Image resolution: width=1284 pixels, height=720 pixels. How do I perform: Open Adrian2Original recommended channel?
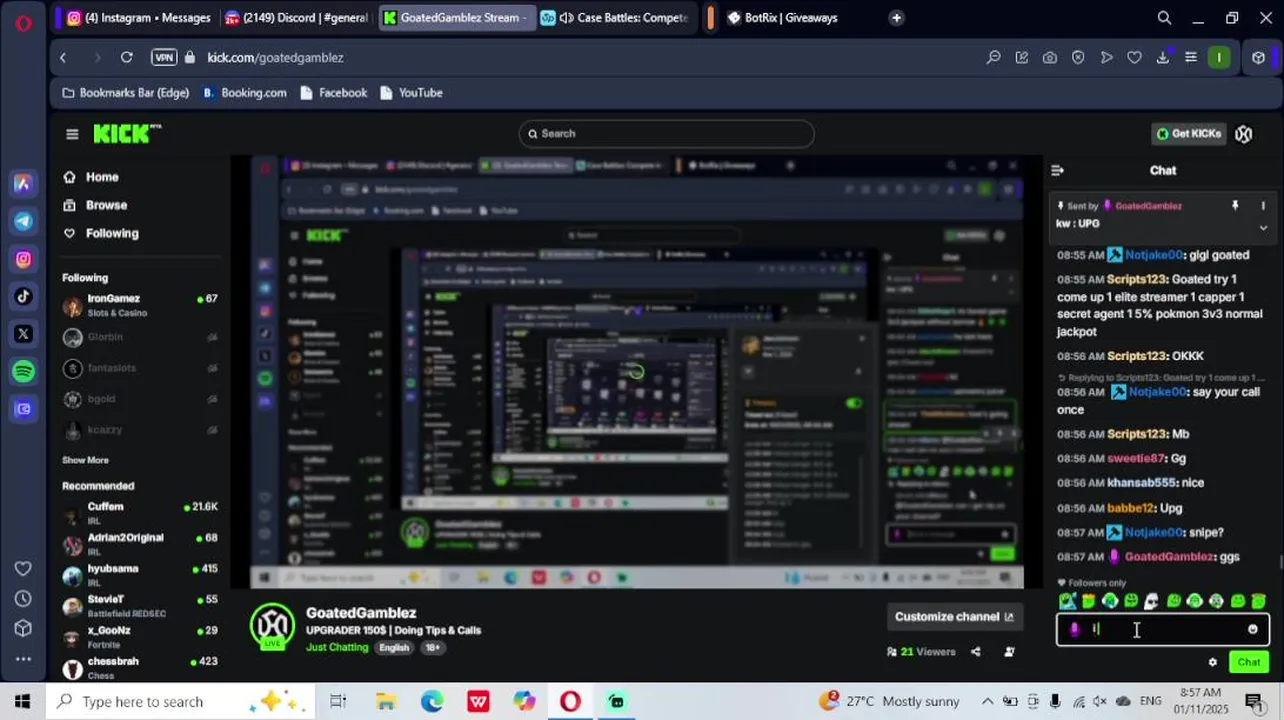click(x=140, y=544)
